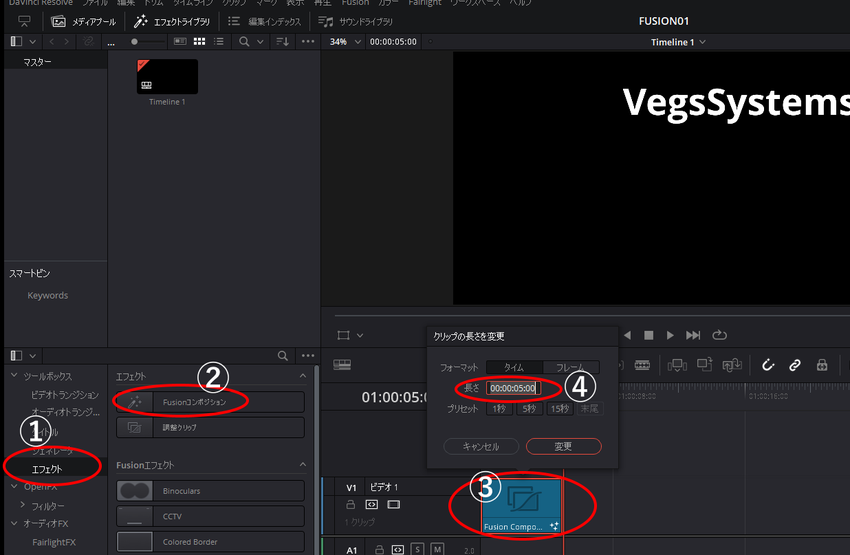Apply the 15秒 (15 seconds) duration preset
Image resolution: width=850 pixels, height=555 pixels.
[x=560, y=409]
